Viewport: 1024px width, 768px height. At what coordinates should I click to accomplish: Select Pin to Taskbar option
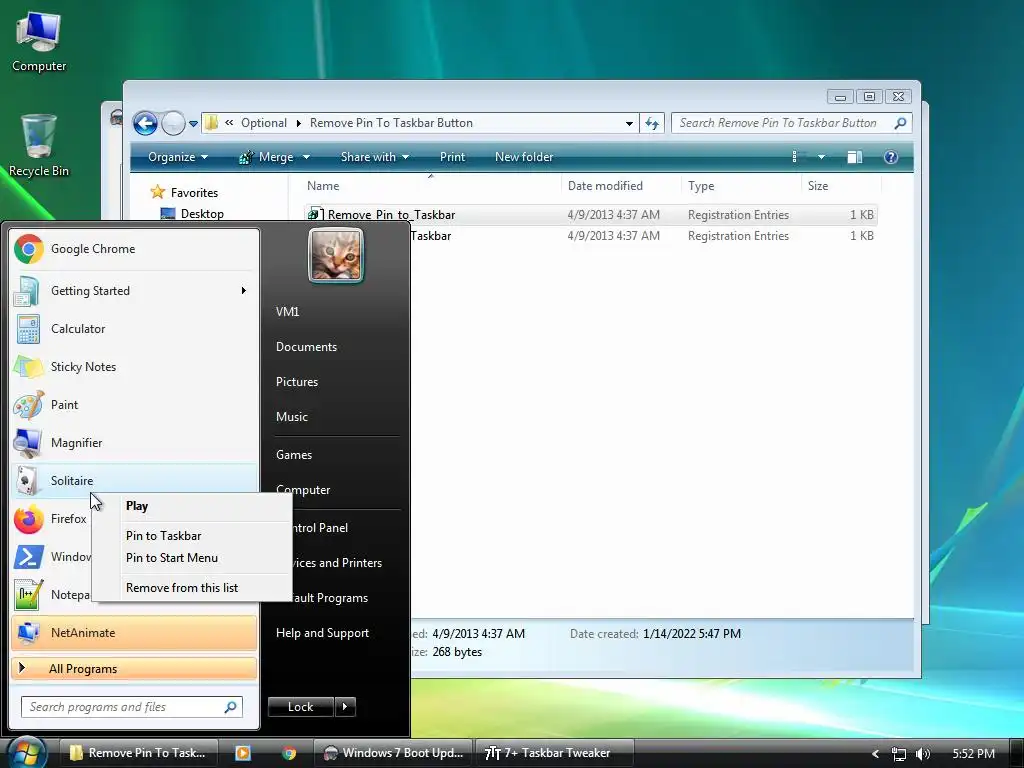coord(163,536)
